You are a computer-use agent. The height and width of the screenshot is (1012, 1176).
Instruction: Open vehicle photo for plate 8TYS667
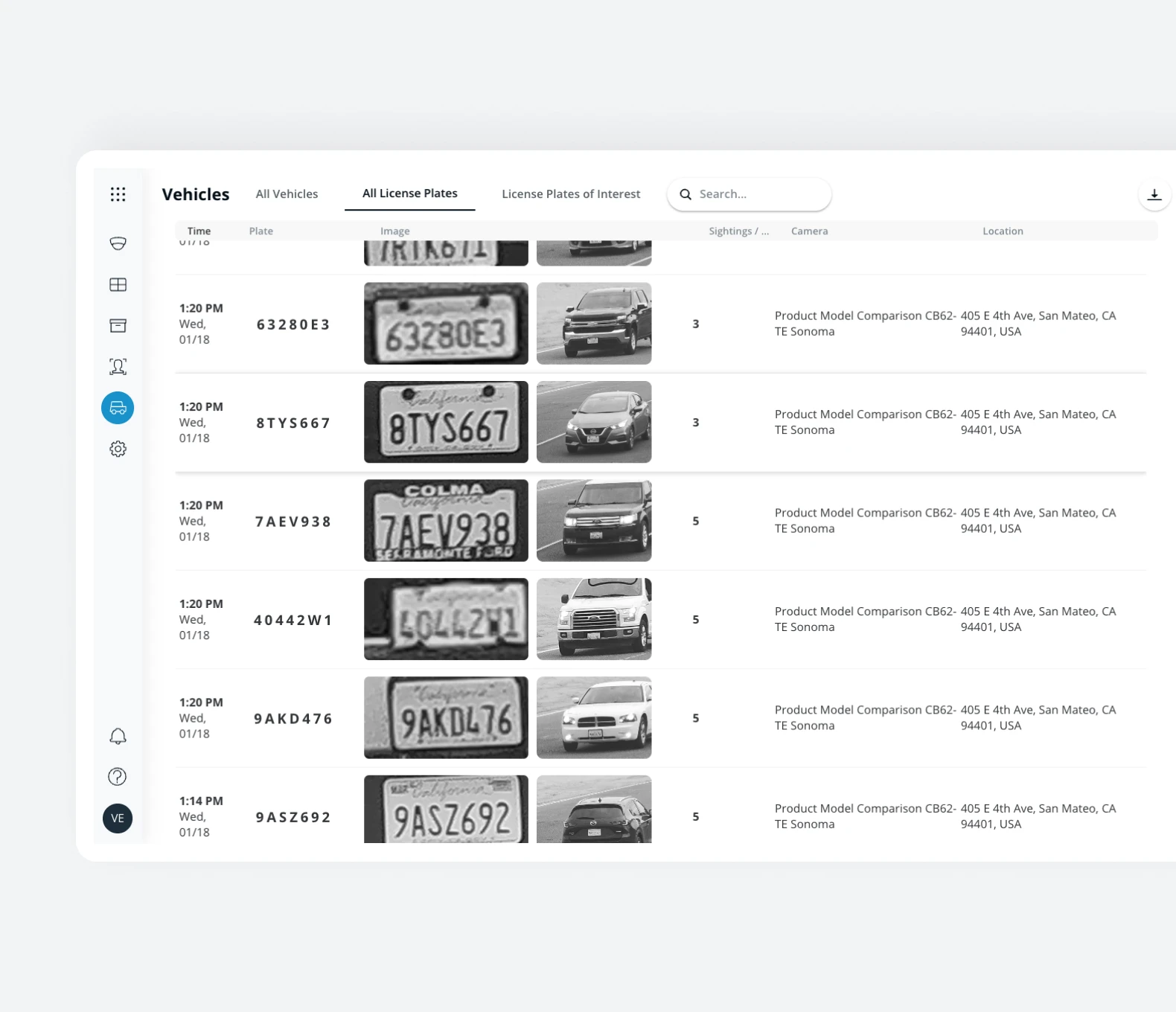pos(594,422)
